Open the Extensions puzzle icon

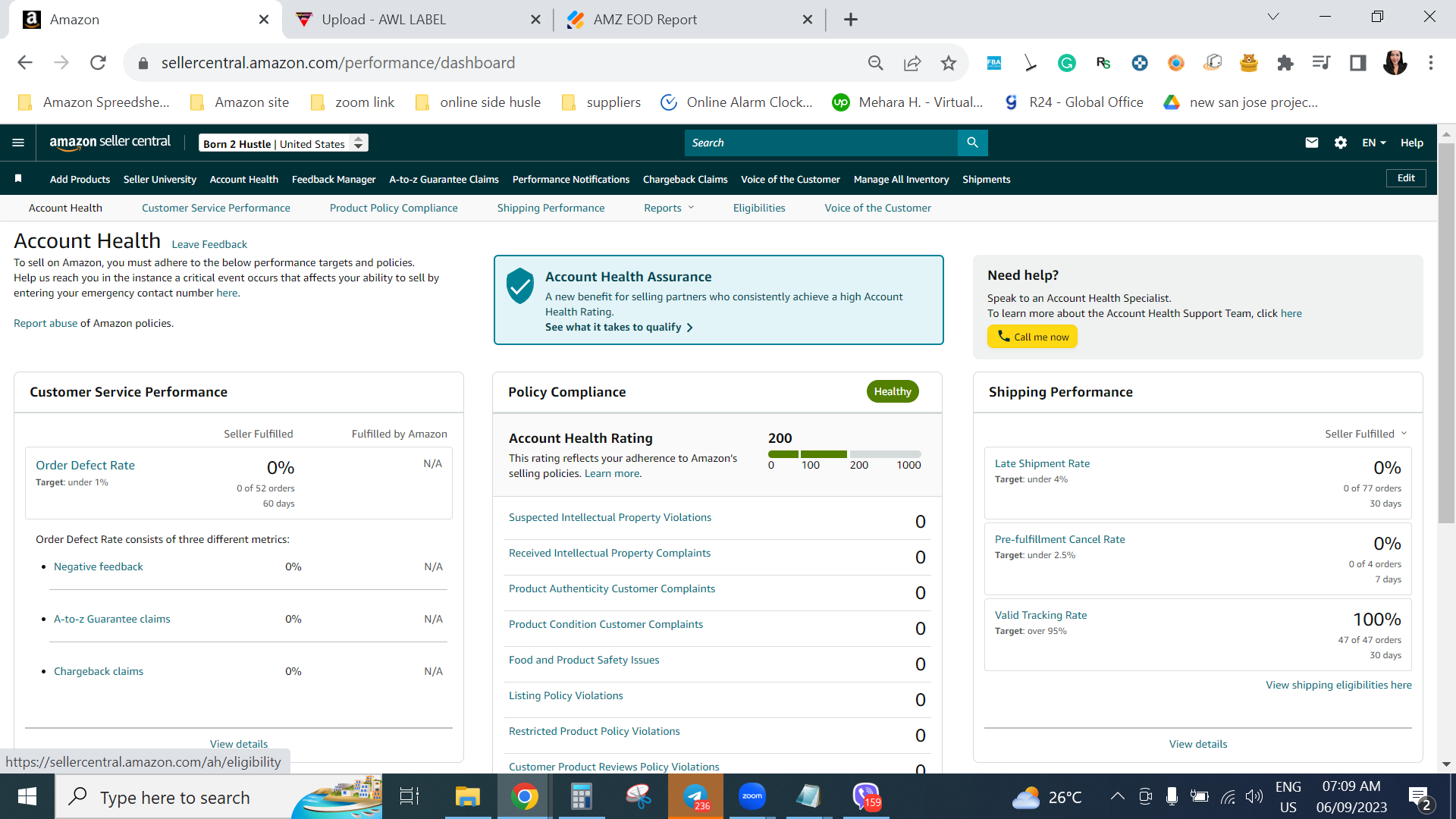pos(1285,63)
